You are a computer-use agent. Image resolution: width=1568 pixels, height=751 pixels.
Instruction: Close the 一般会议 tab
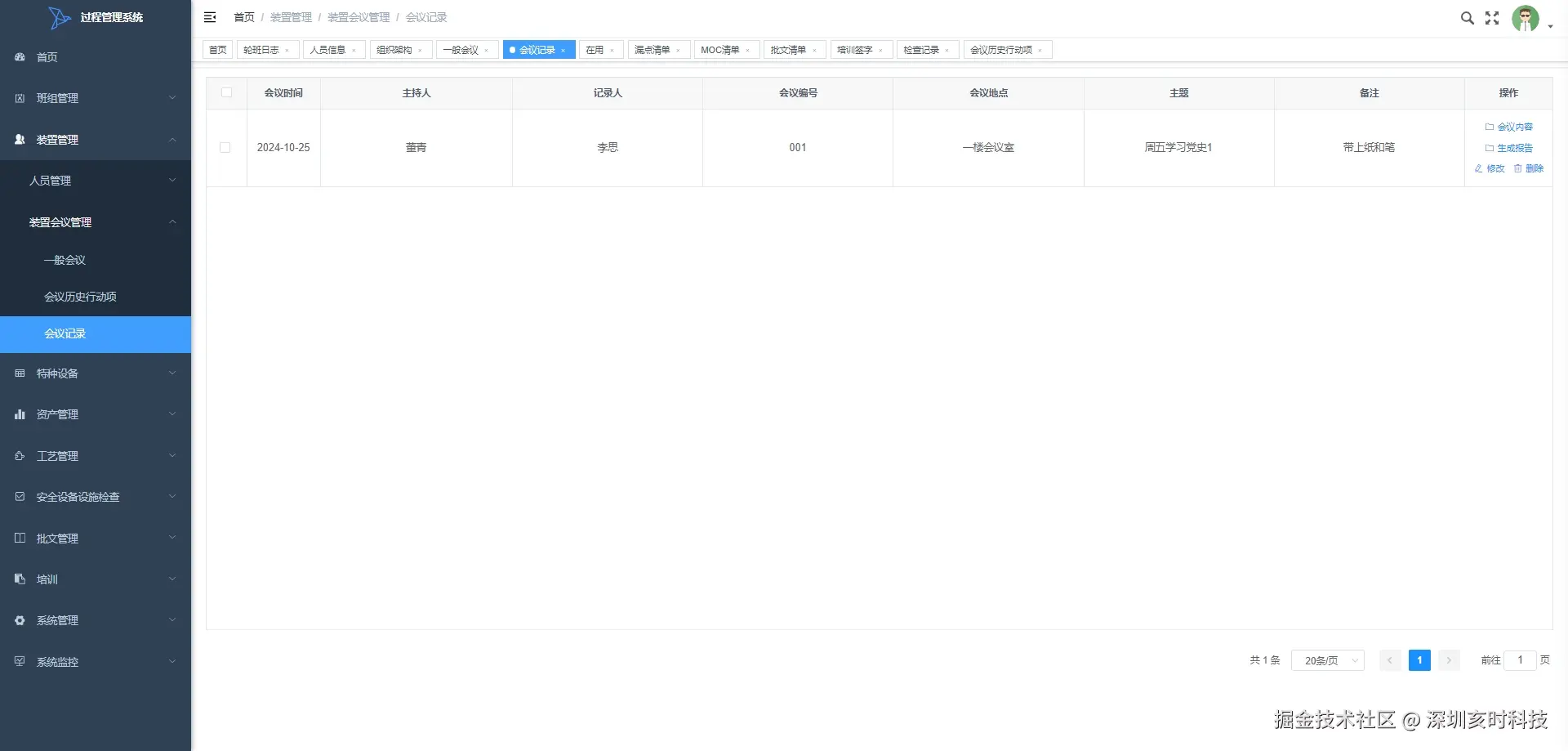(487, 51)
